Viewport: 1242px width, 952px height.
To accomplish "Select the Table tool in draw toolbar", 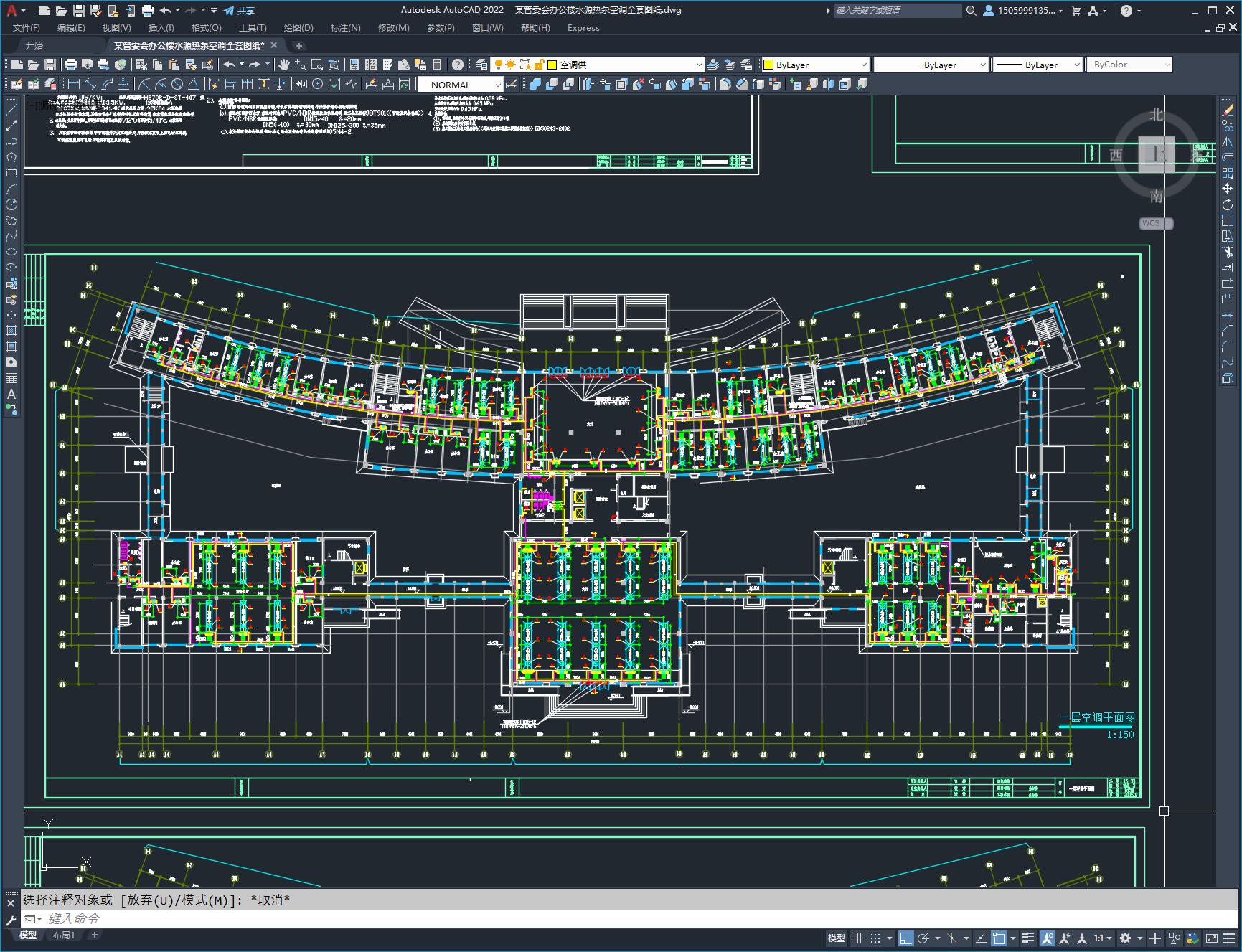I will point(11,378).
